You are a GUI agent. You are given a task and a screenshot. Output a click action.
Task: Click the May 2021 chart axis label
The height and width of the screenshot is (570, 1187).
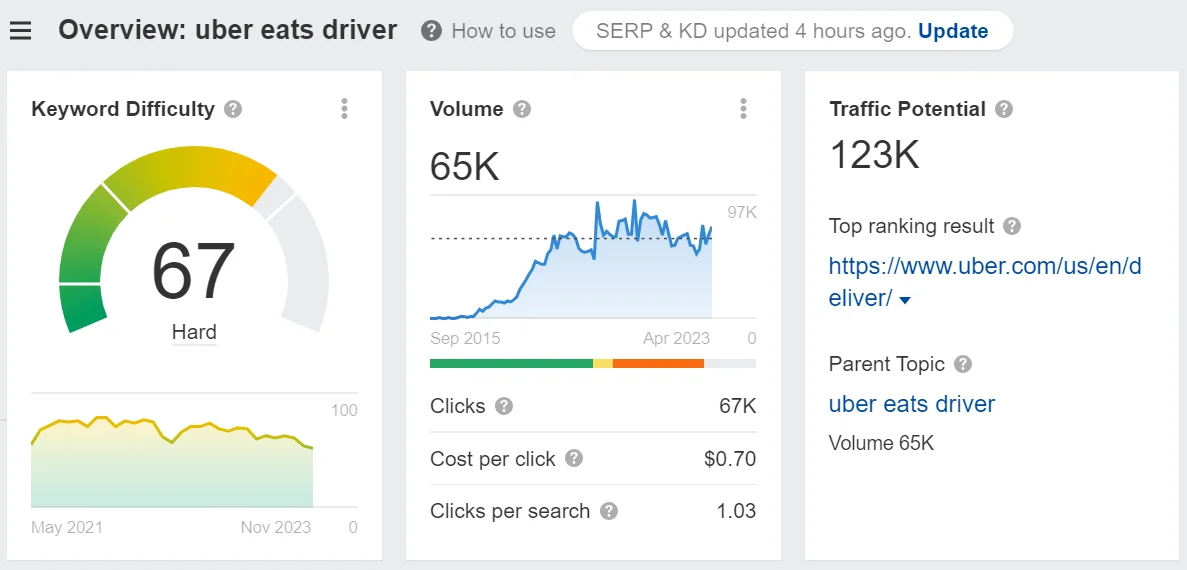click(67, 528)
